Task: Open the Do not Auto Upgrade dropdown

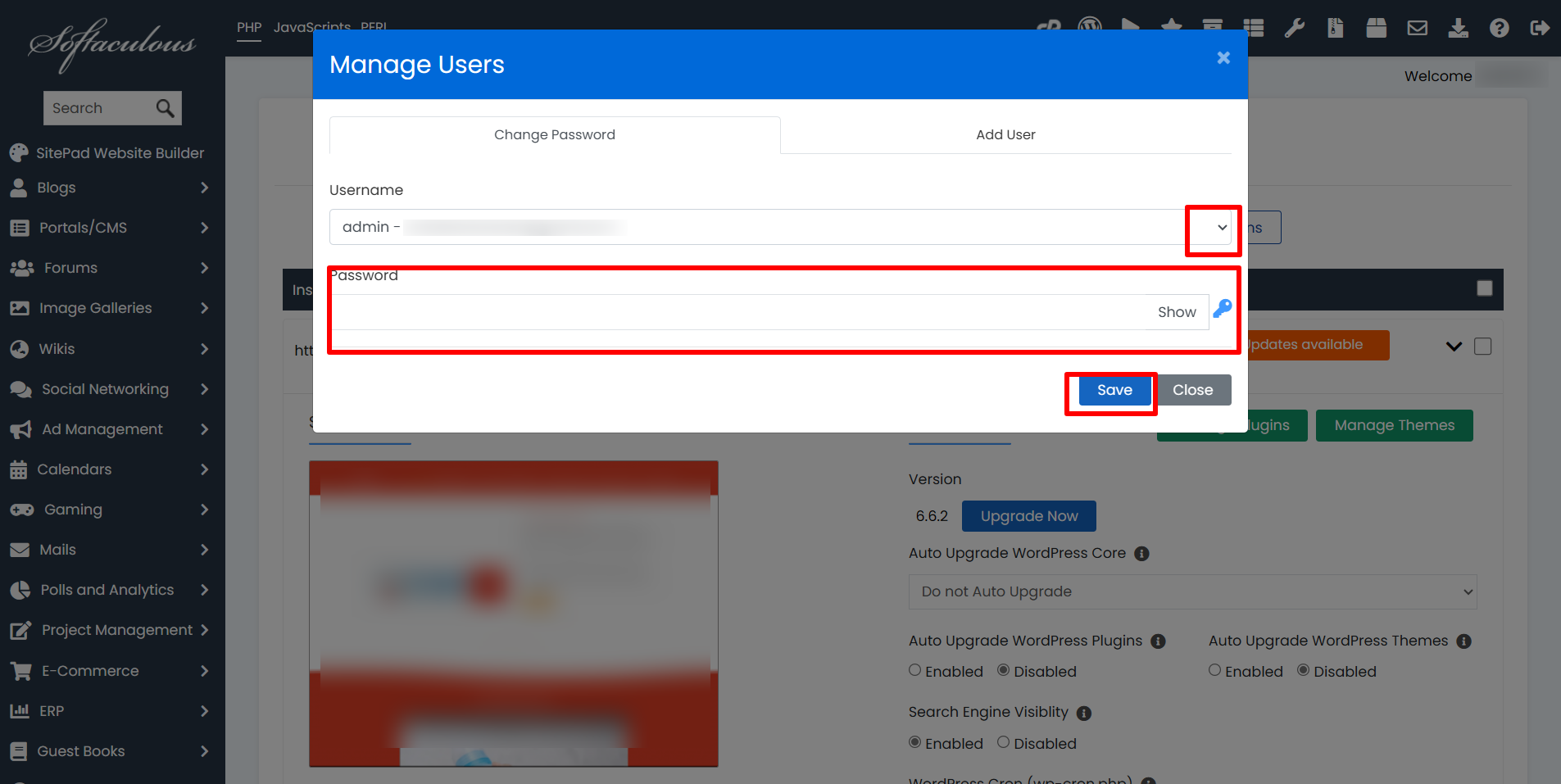Action: point(1192,591)
